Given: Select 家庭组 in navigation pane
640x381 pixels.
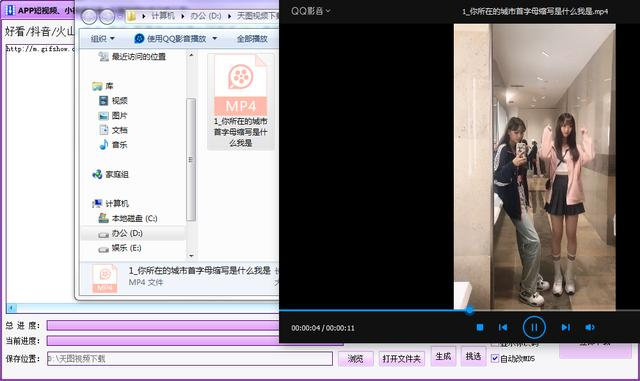Looking at the screenshot, I should (111, 174).
